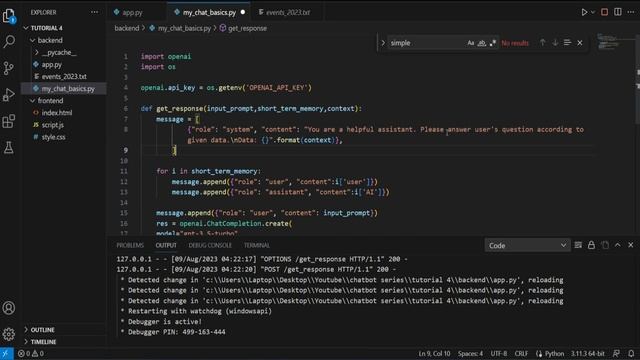Image resolution: width=640 pixels, height=360 pixels.
Task: Change line endings via CRLF status item
Action: pyautogui.click(x=521, y=354)
